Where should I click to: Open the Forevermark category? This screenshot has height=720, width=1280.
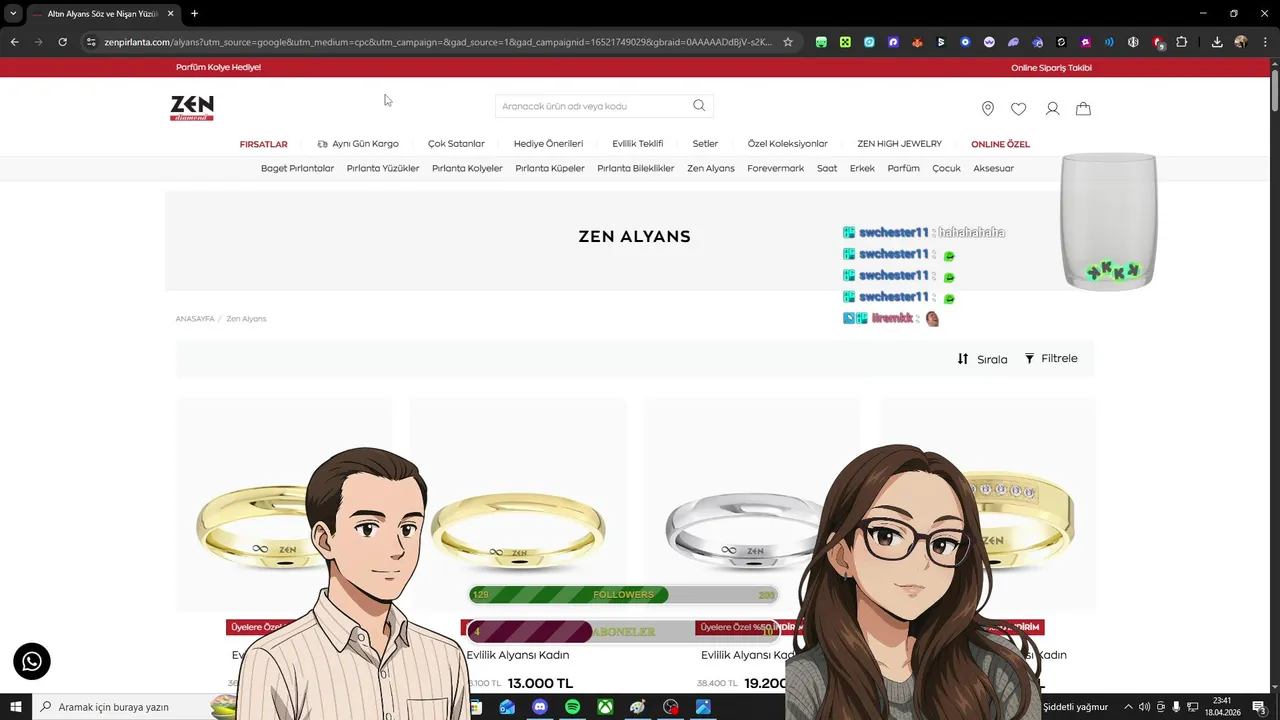point(775,168)
